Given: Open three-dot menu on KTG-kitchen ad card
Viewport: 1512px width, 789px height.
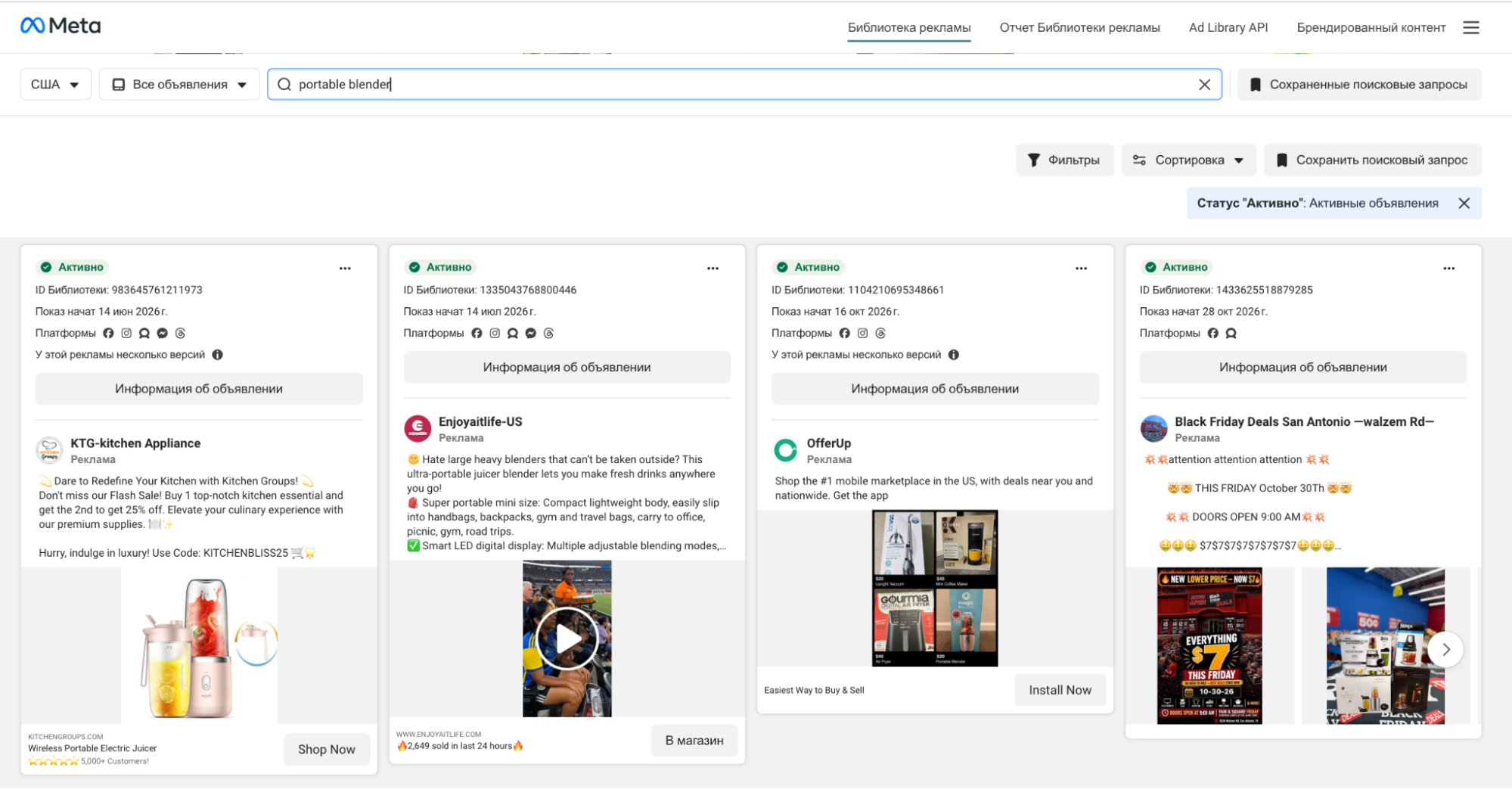Looking at the screenshot, I should [345, 268].
